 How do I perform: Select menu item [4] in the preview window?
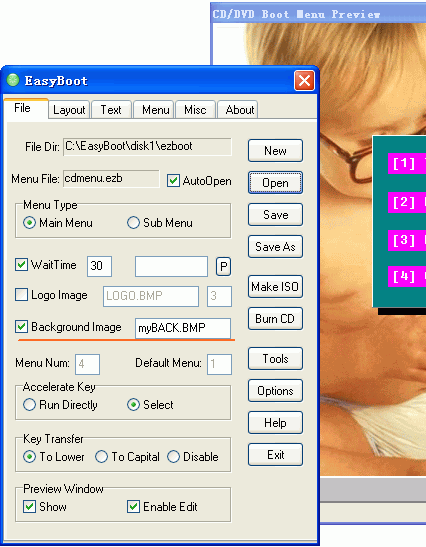pyautogui.click(x=407, y=276)
